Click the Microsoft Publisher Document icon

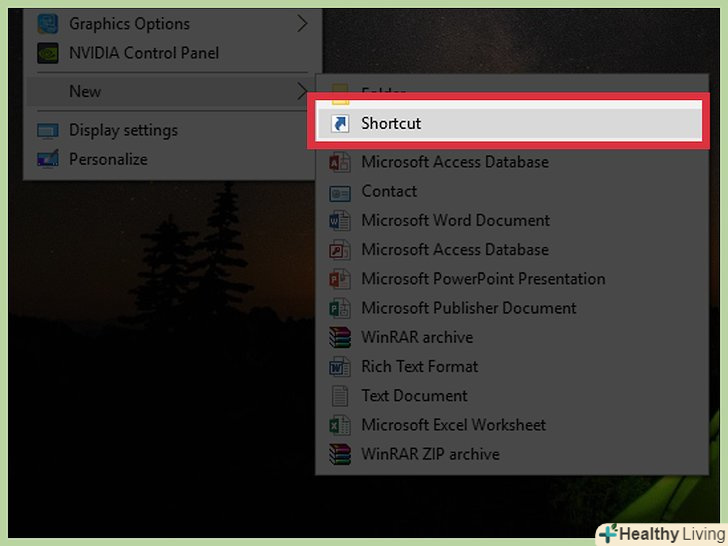340,309
